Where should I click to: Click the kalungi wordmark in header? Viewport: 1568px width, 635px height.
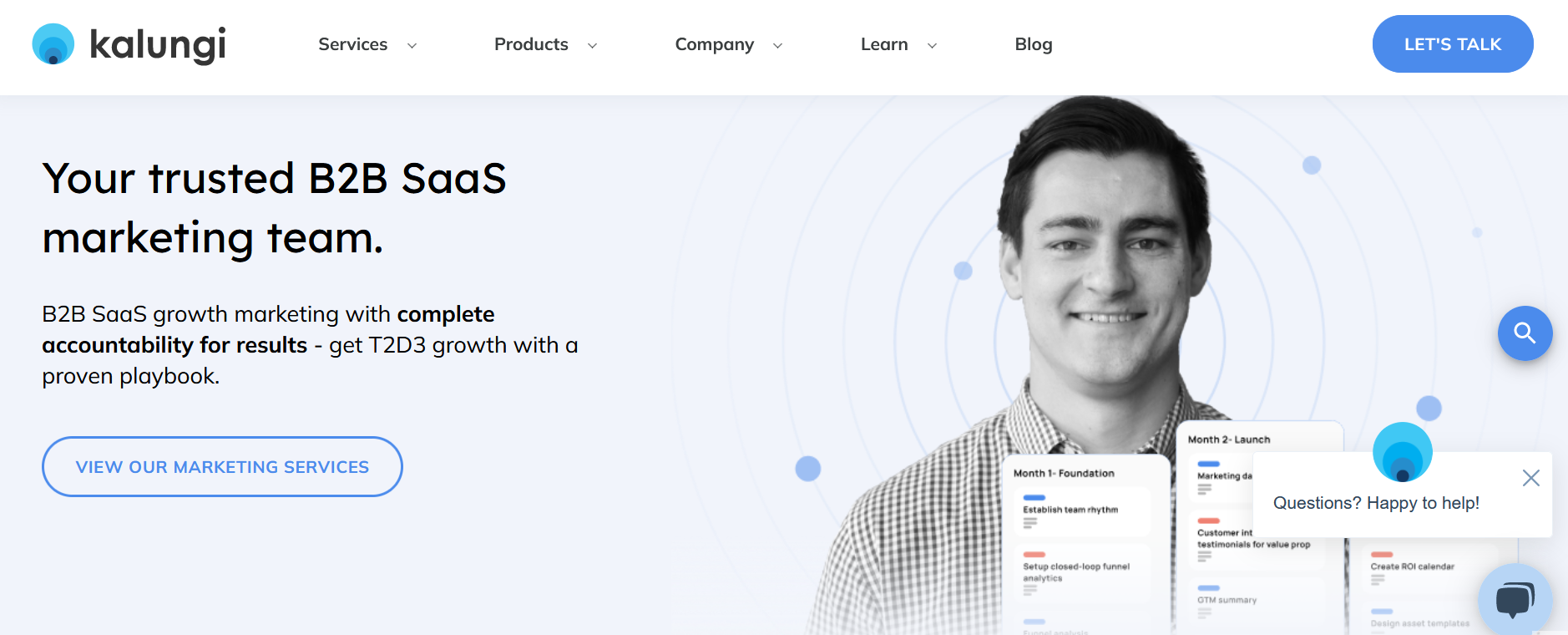click(158, 44)
